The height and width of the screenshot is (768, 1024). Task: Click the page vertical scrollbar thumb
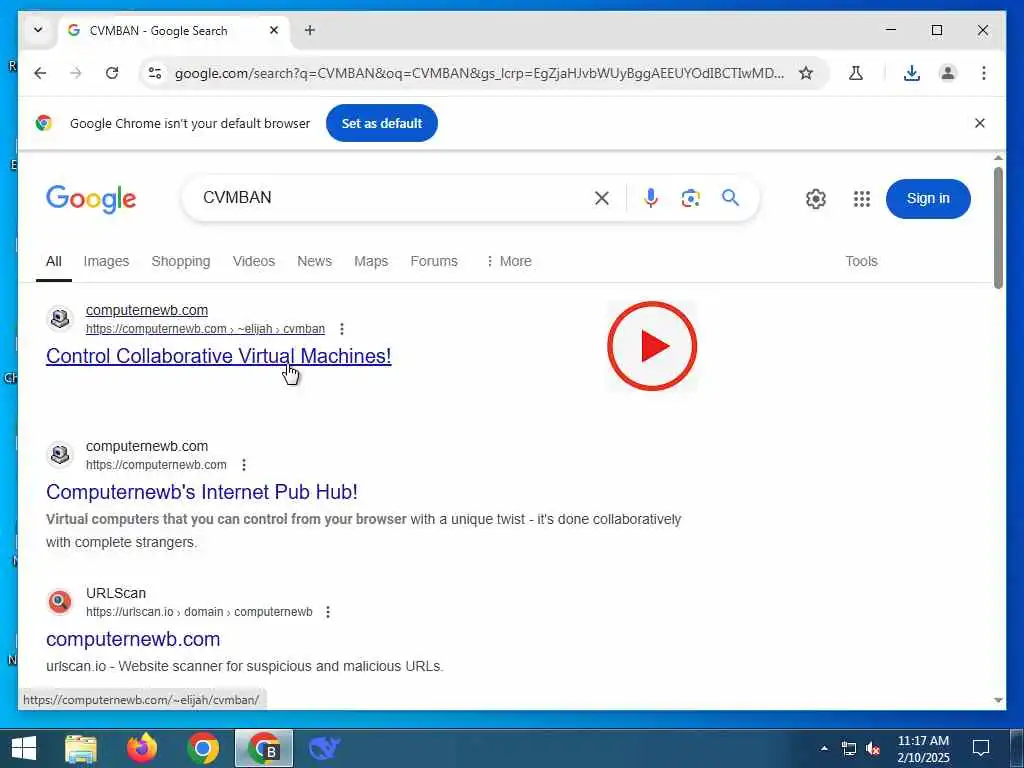pos(998,227)
